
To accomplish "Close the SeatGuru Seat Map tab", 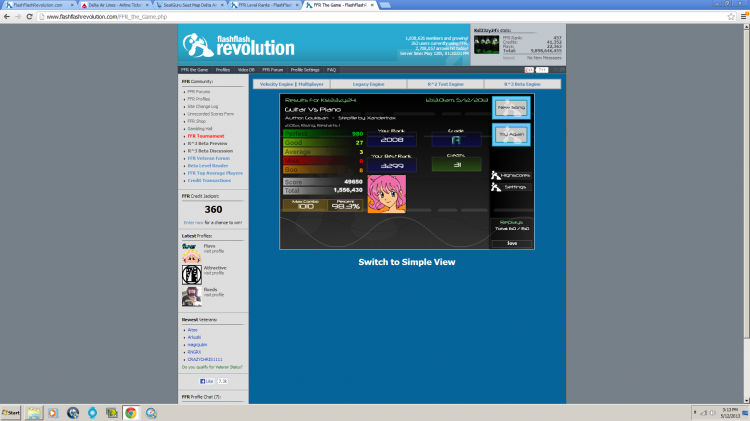I will click(x=222, y=5).
